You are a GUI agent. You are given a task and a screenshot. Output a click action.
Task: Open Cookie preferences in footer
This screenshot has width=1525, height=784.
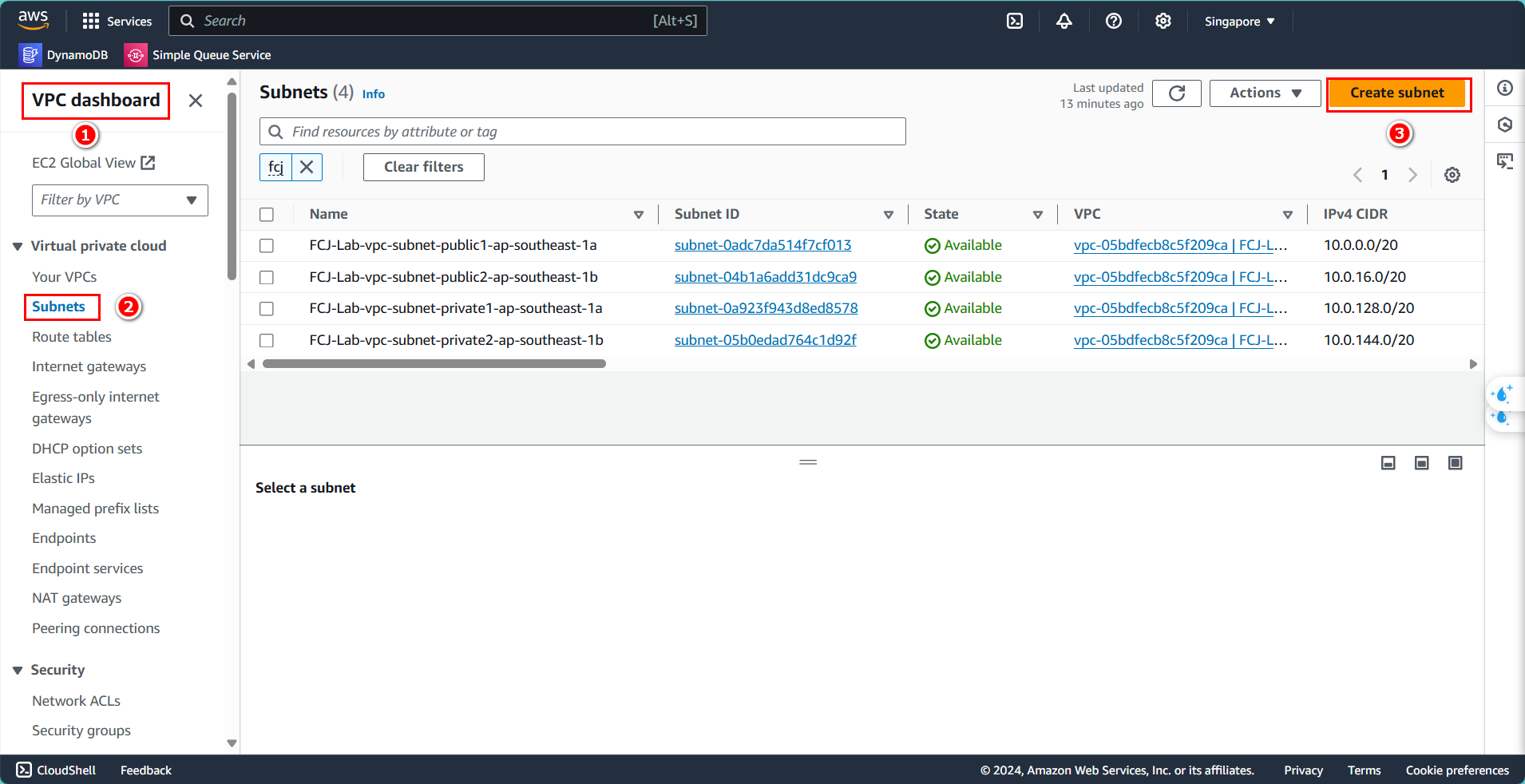tap(1457, 770)
